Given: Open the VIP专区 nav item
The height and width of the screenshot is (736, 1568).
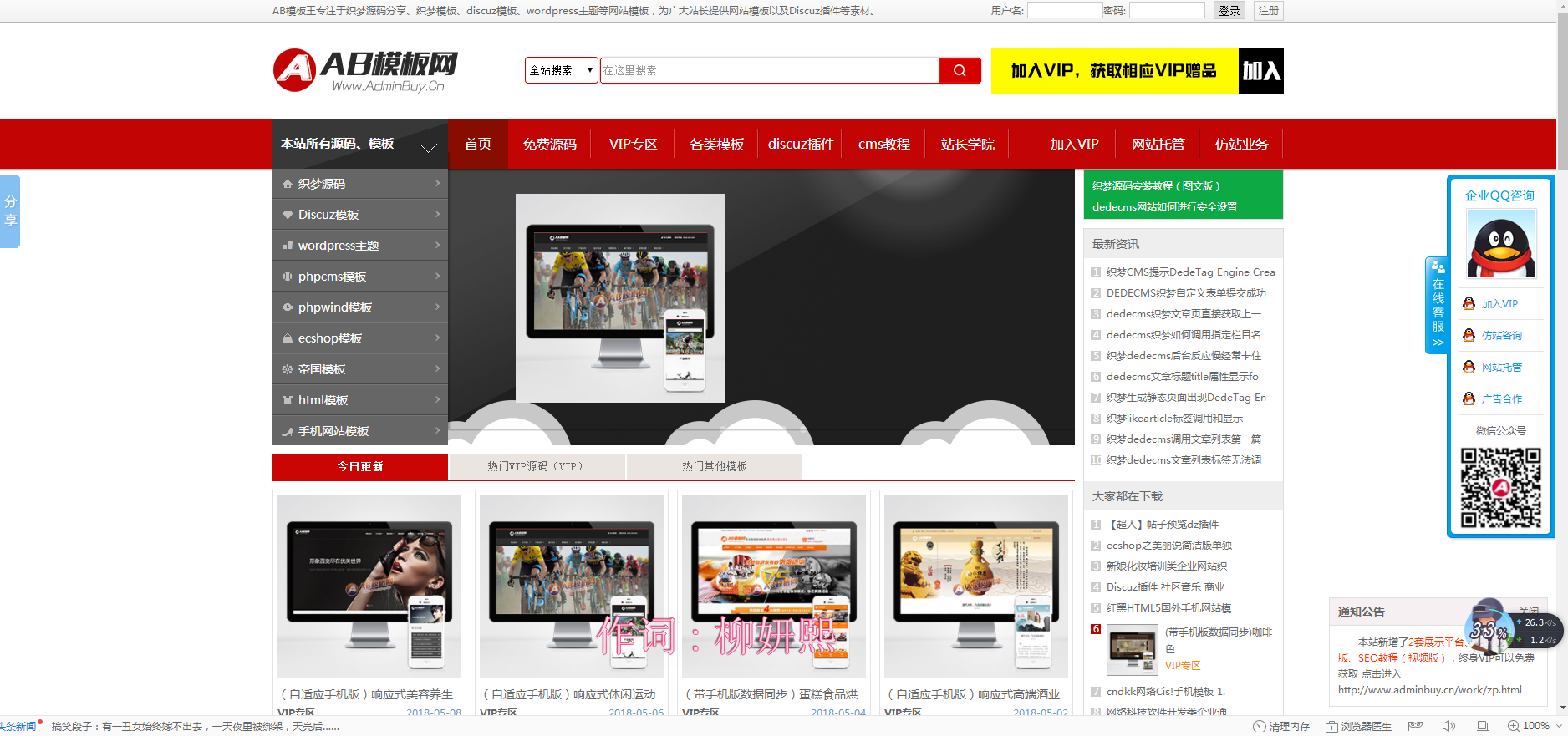Looking at the screenshot, I should (633, 144).
